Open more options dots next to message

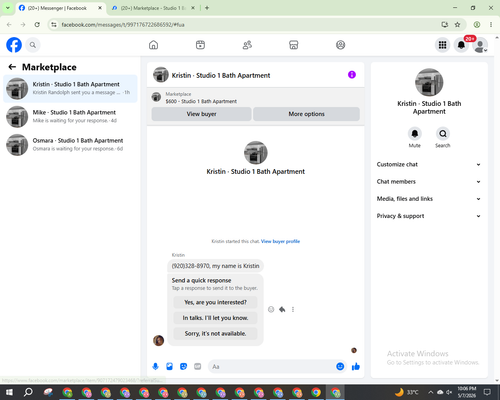(x=293, y=309)
